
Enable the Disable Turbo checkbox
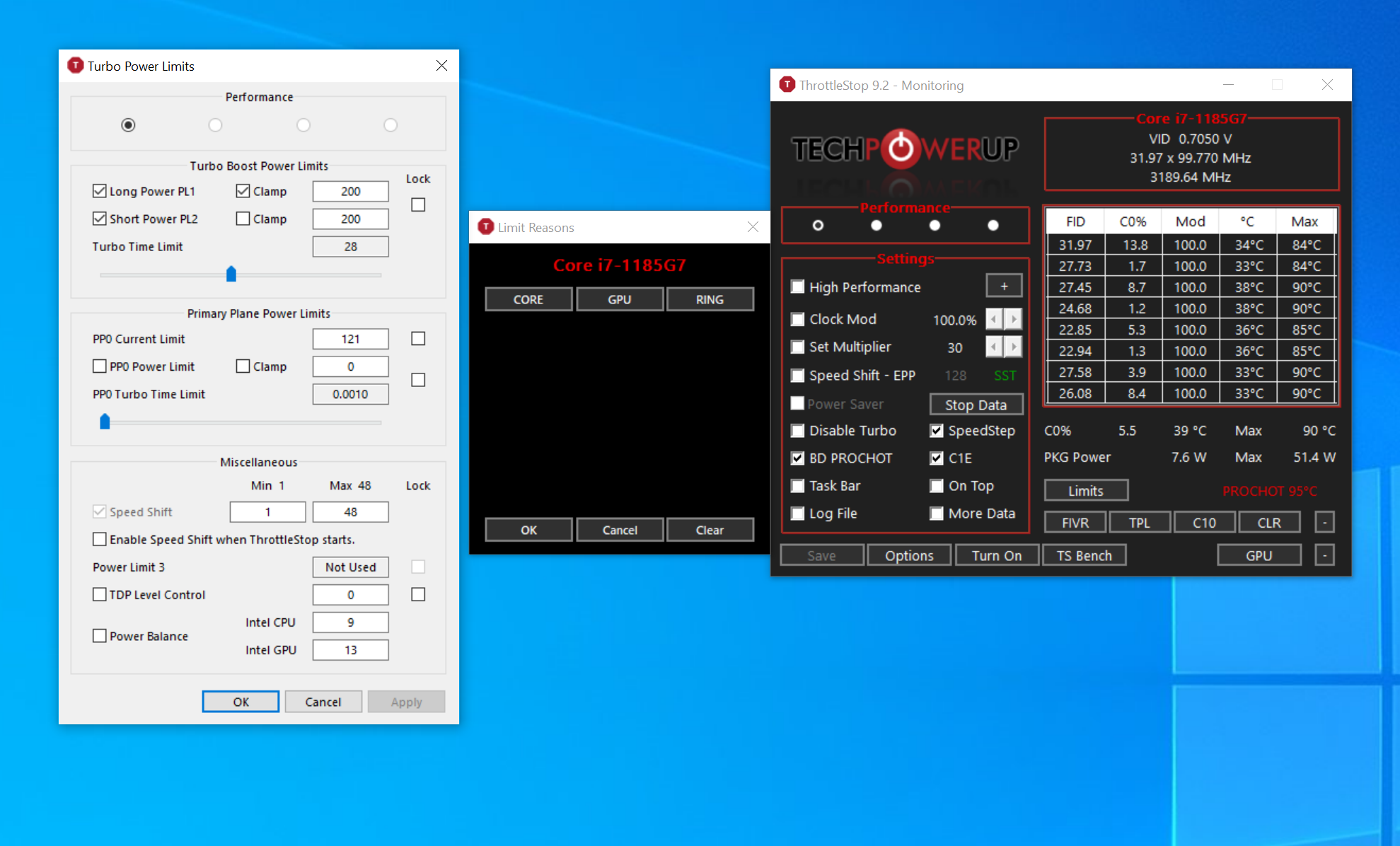tap(798, 431)
